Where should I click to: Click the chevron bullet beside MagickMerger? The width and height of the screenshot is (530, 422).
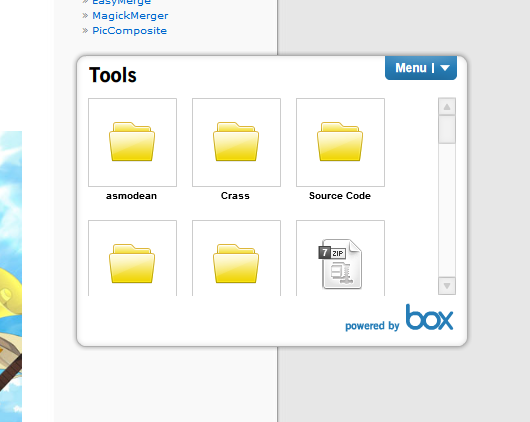pyautogui.click(x=85, y=16)
